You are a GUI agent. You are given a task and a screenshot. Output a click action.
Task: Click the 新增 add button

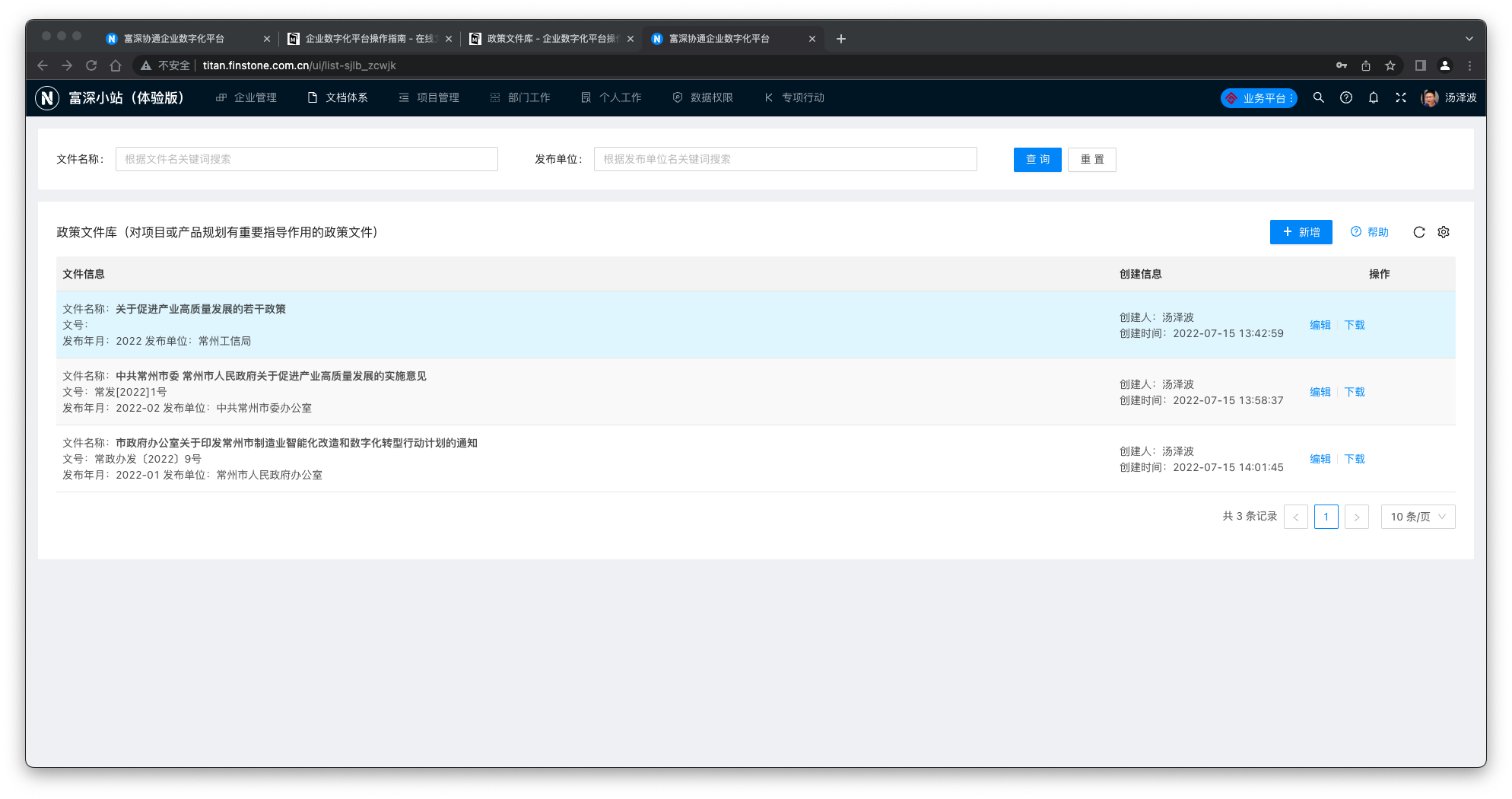1301,232
